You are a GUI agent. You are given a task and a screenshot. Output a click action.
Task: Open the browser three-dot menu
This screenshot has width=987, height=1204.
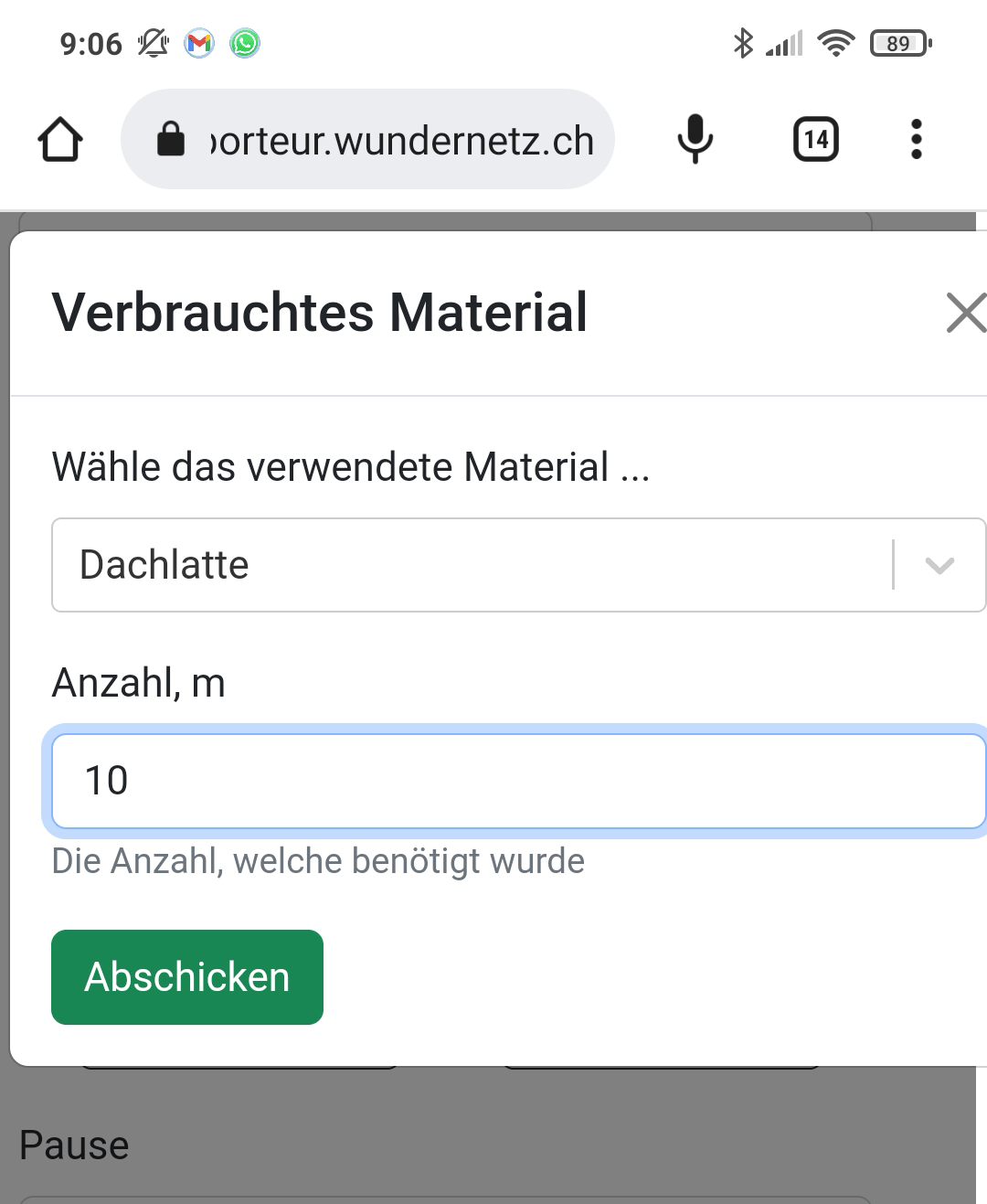[916, 140]
